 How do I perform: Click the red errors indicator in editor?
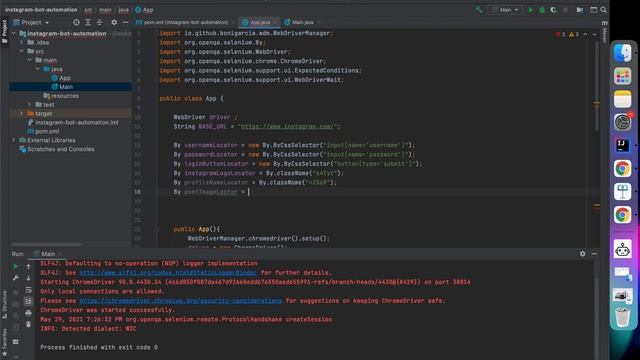tap(560, 34)
